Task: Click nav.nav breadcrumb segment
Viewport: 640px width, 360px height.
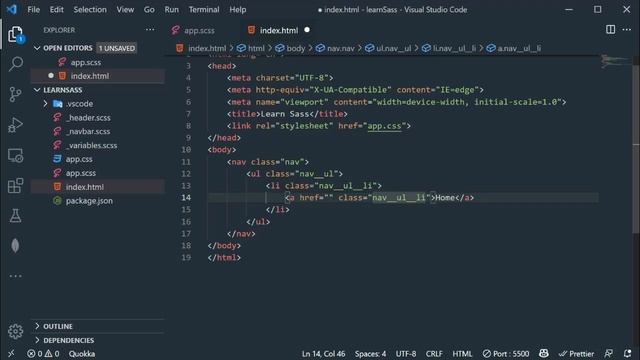Action: tap(335, 48)
